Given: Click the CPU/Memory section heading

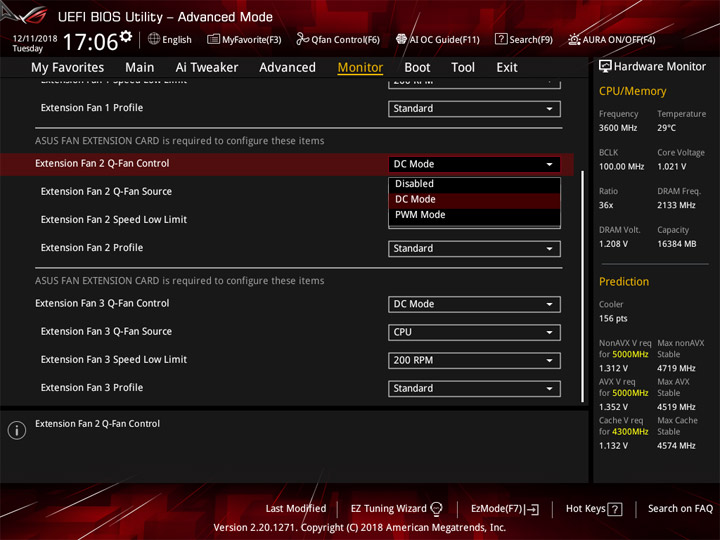Looking at the screenshot, I should [632, 91].
